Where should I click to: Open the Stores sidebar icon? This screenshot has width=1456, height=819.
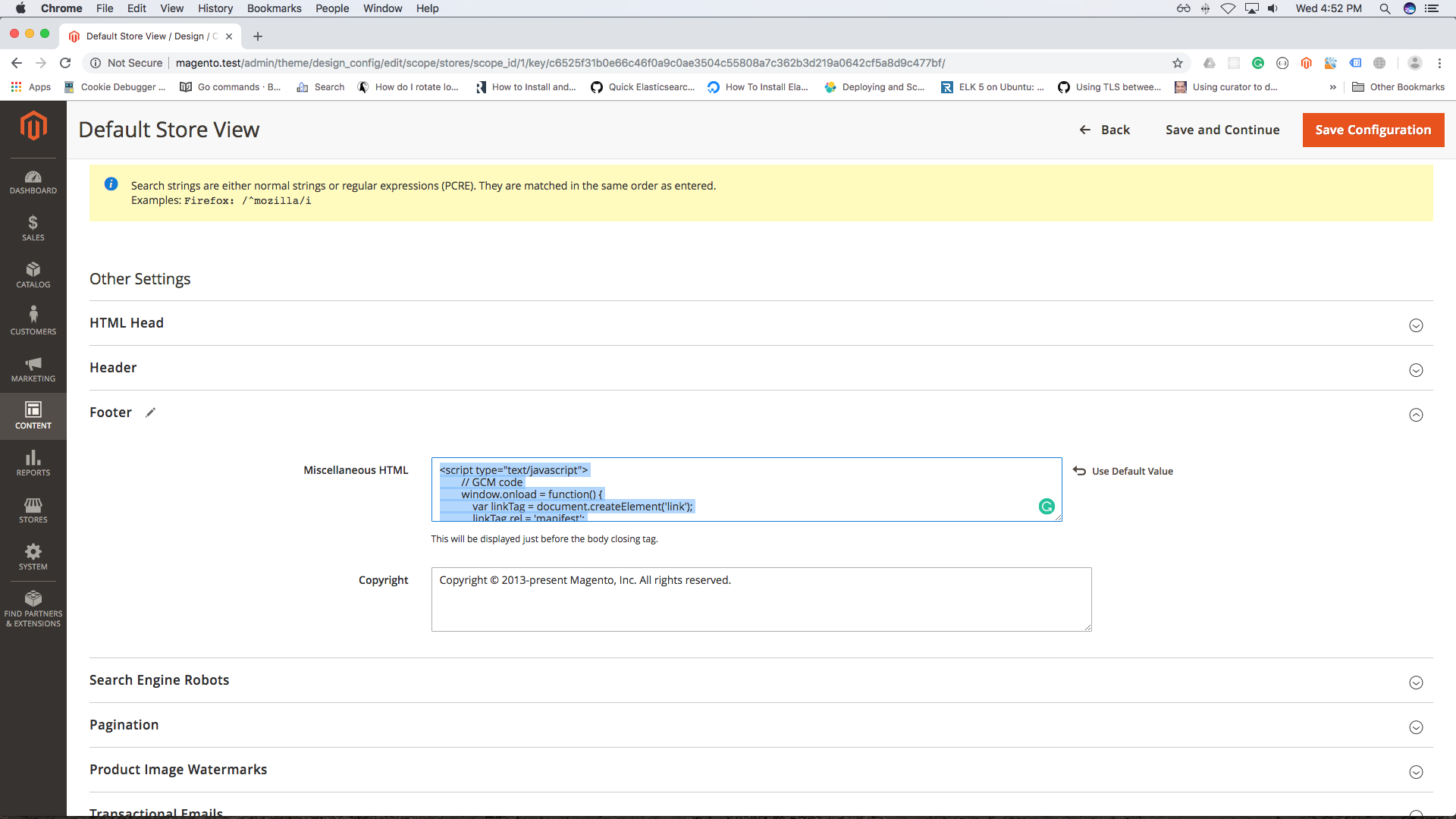point(33,510)
